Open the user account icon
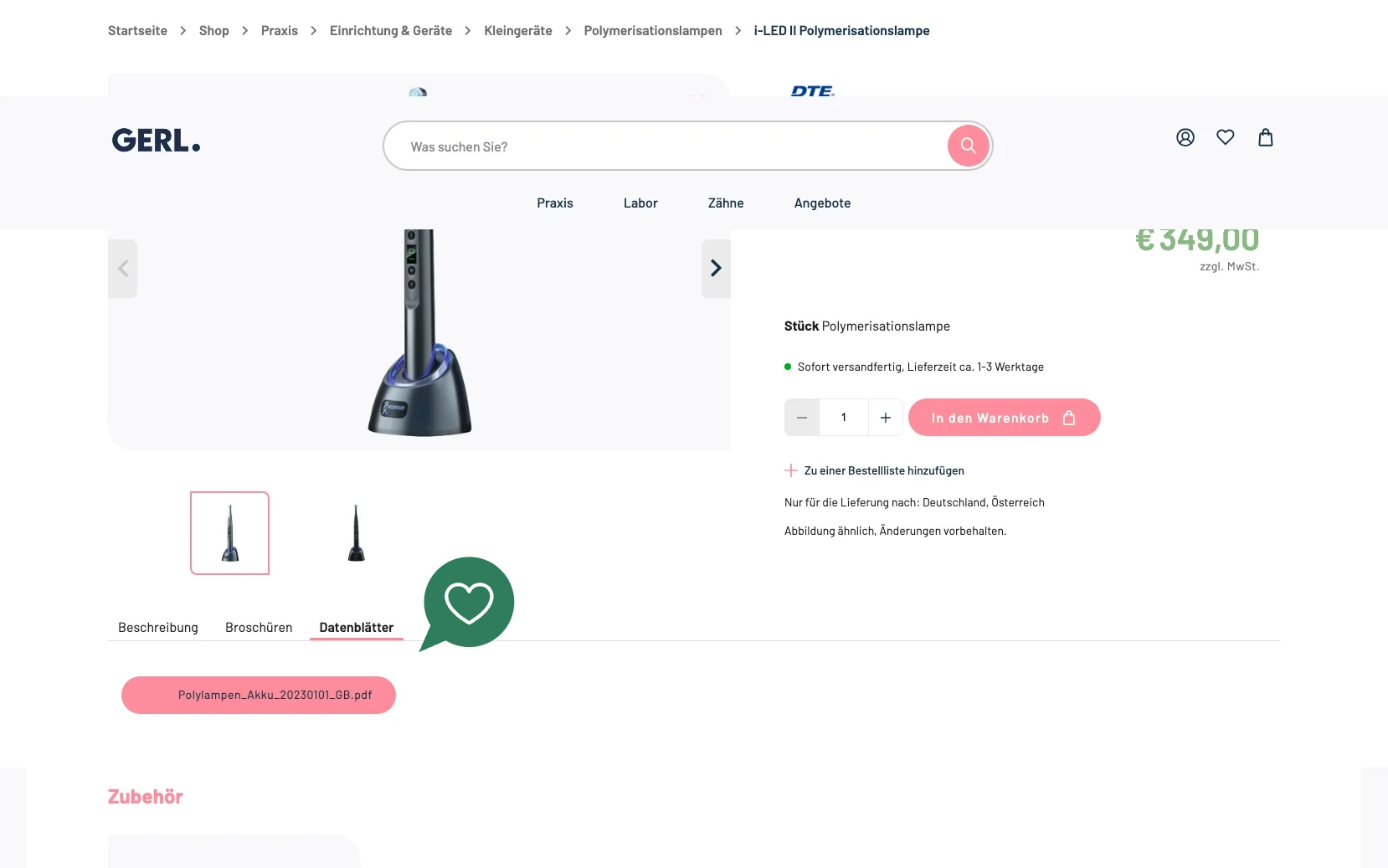1388x868 pixels. click(1185, 137)
